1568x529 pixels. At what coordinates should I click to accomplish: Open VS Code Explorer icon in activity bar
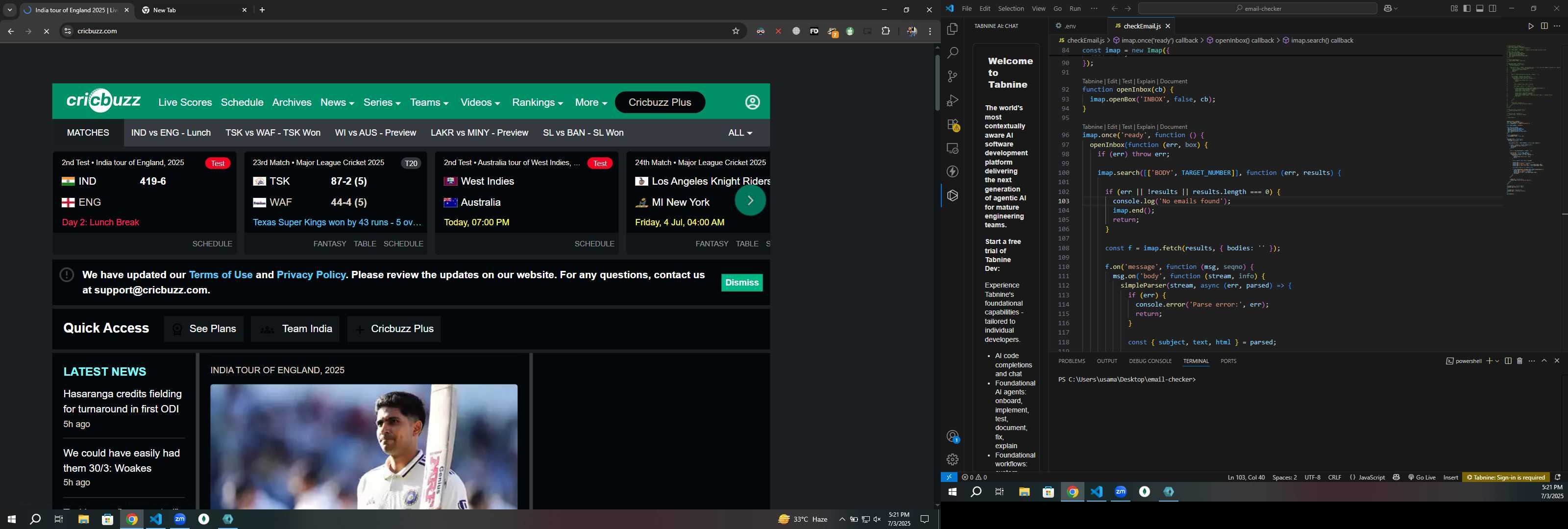(x=952, y=28)
